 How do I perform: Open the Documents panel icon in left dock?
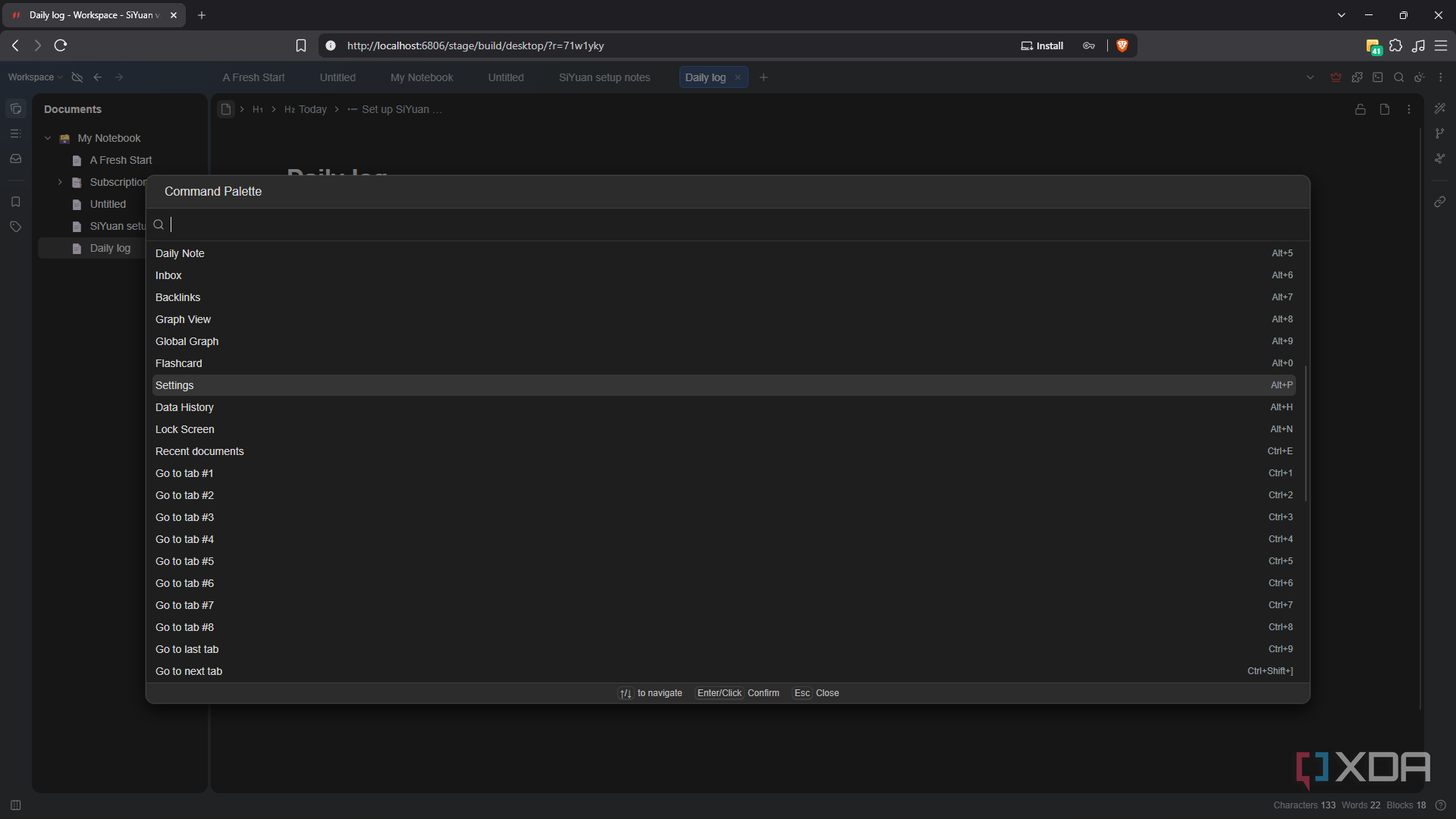15,109
